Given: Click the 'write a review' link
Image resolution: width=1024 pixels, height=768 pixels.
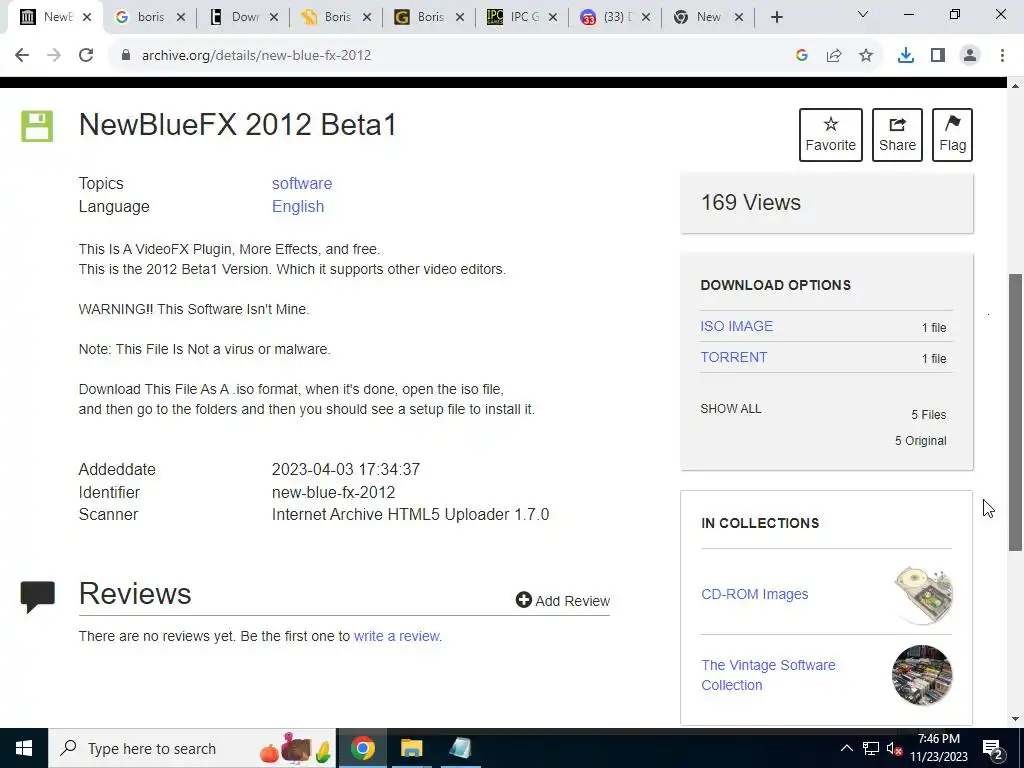Looking at the screenshot, I should click(x=397, y=636).
